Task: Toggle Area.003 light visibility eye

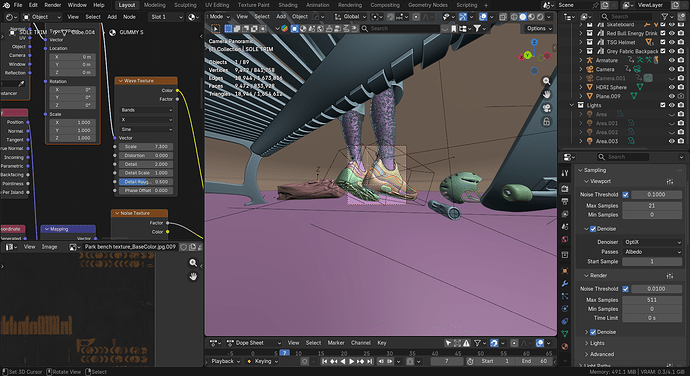Action: [x=672, y=141]
